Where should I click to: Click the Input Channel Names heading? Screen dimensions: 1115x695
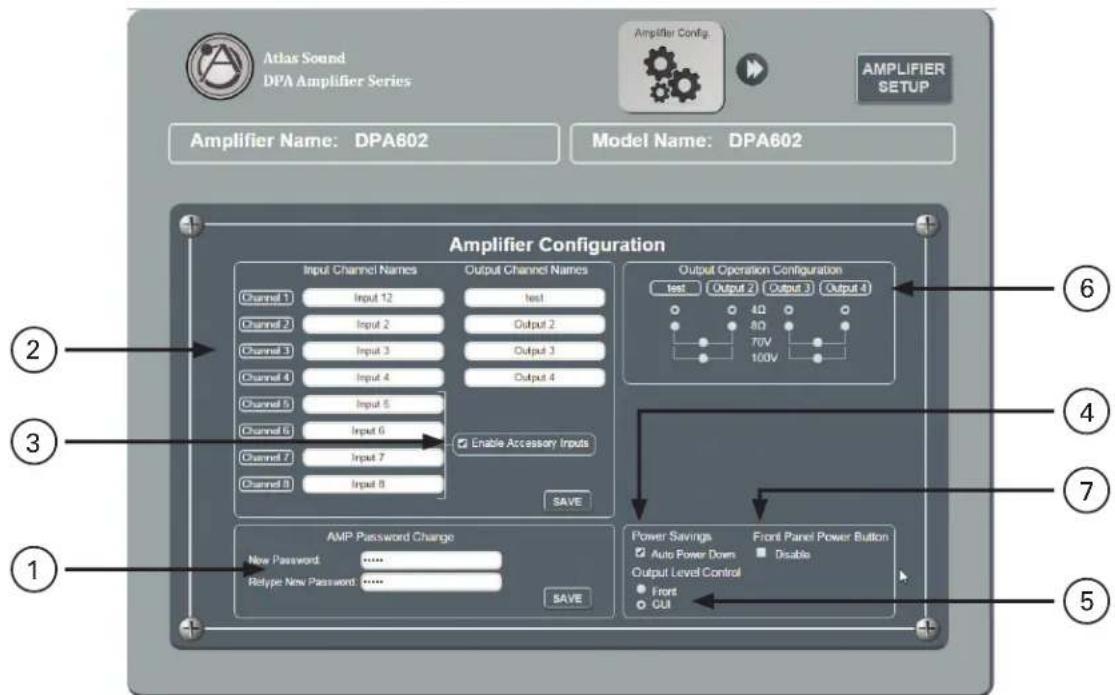tap(360, 270)
